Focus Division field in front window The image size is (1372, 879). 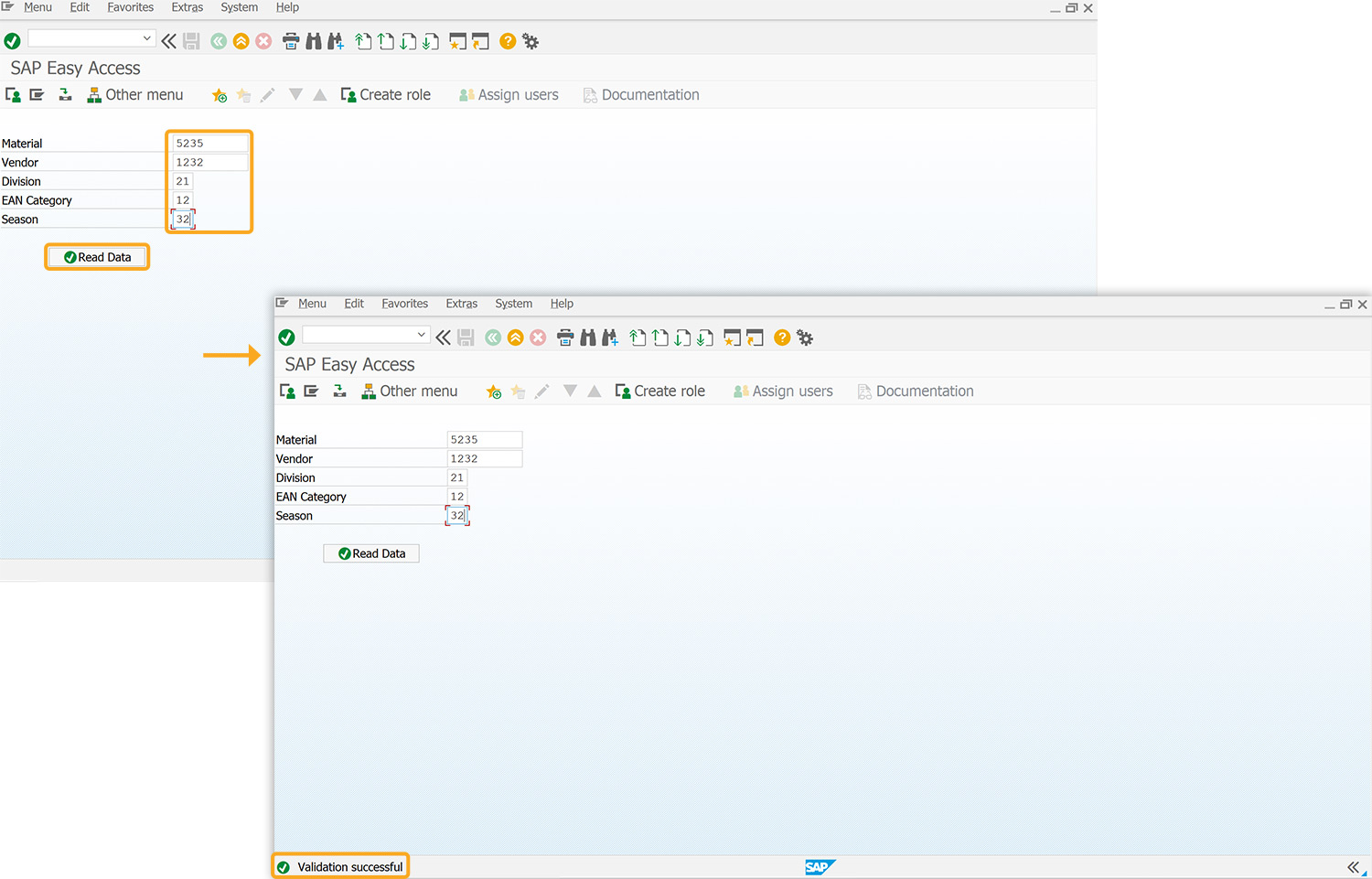click(457, 477)
